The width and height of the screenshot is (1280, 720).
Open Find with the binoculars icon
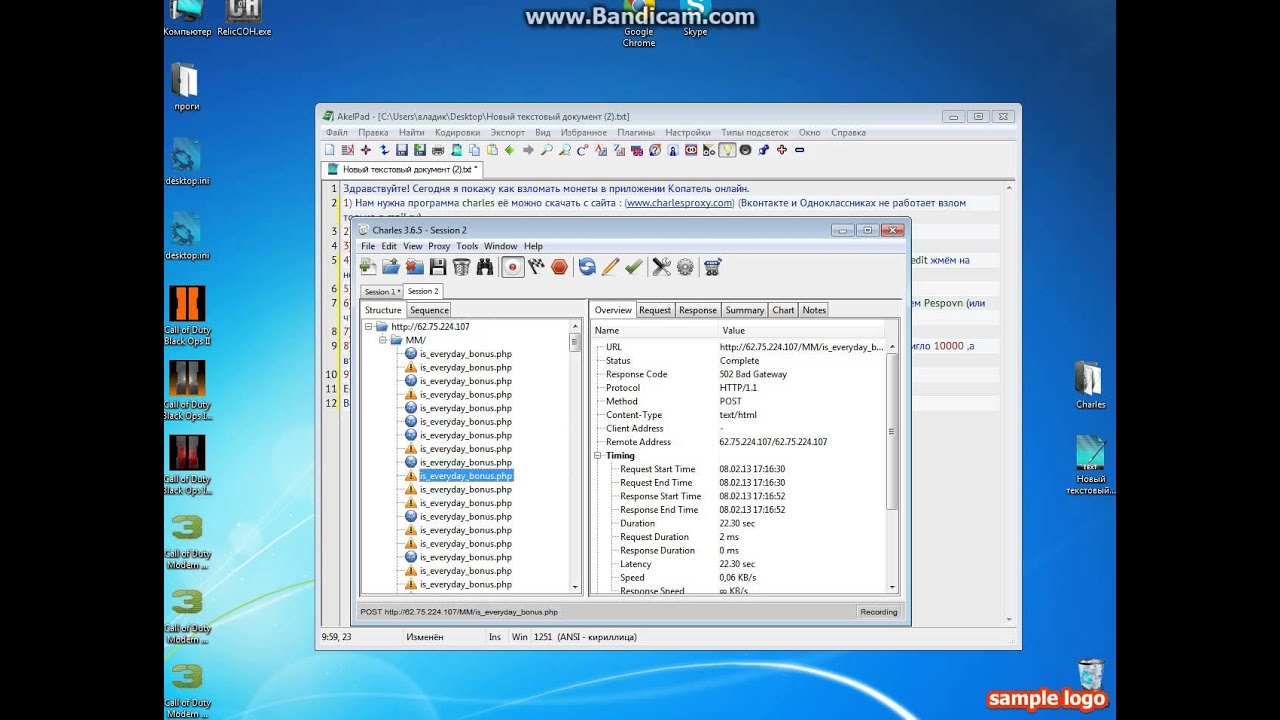(485, 267)
